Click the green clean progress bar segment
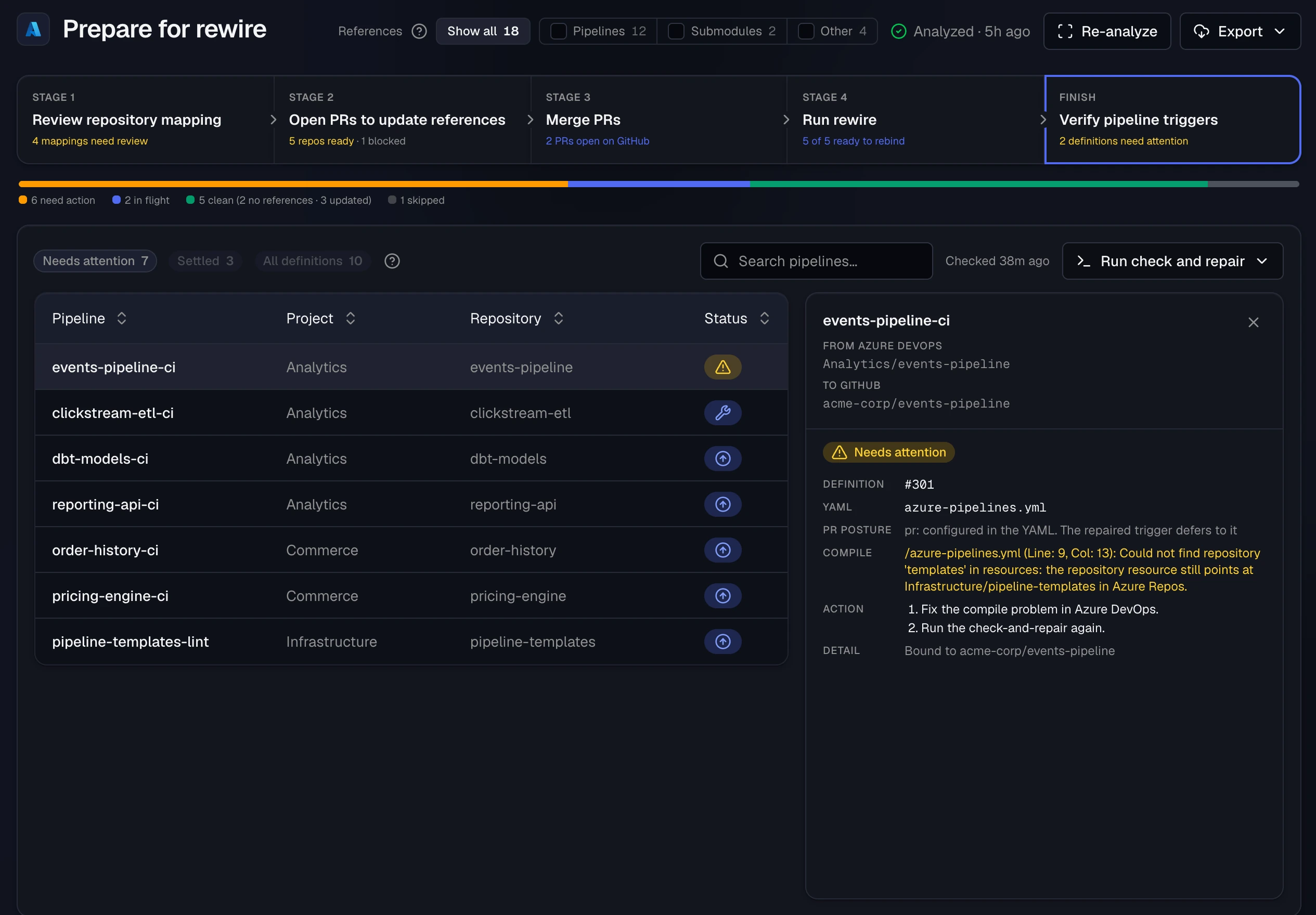This screenshot has width=1316, height=915. pos(978,184)
